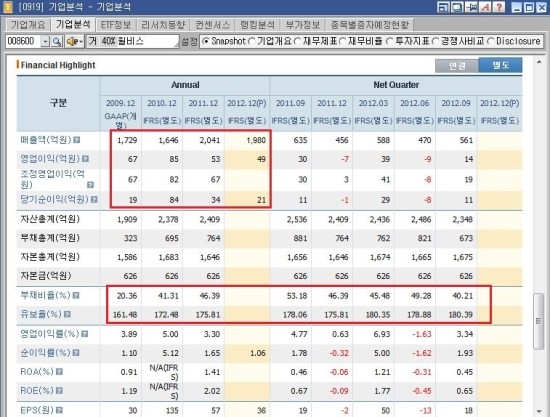Click the search magnifier beside the stock code

56,41
